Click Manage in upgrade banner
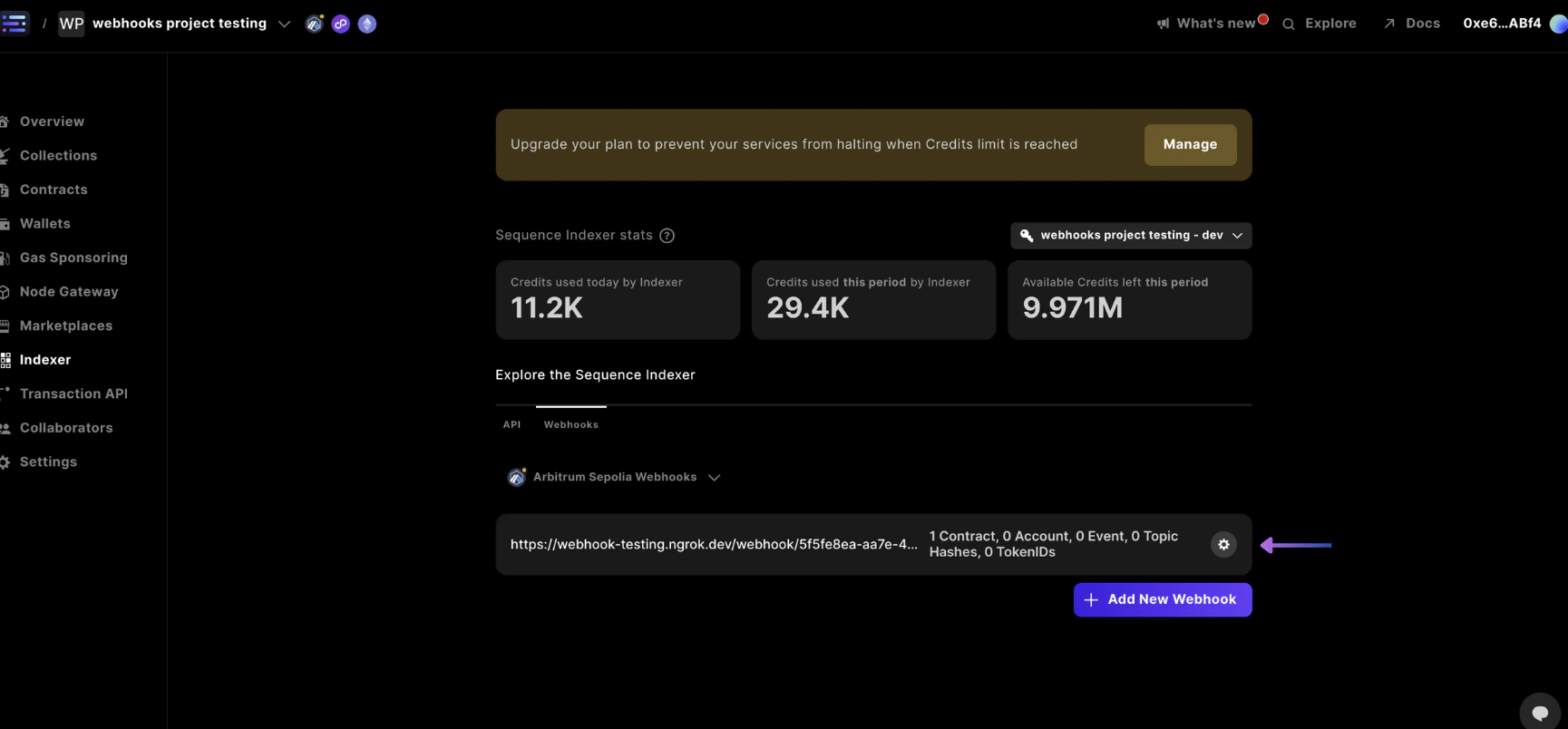The height and width of the screenshot is (729, 1568). pos(1190,145)
